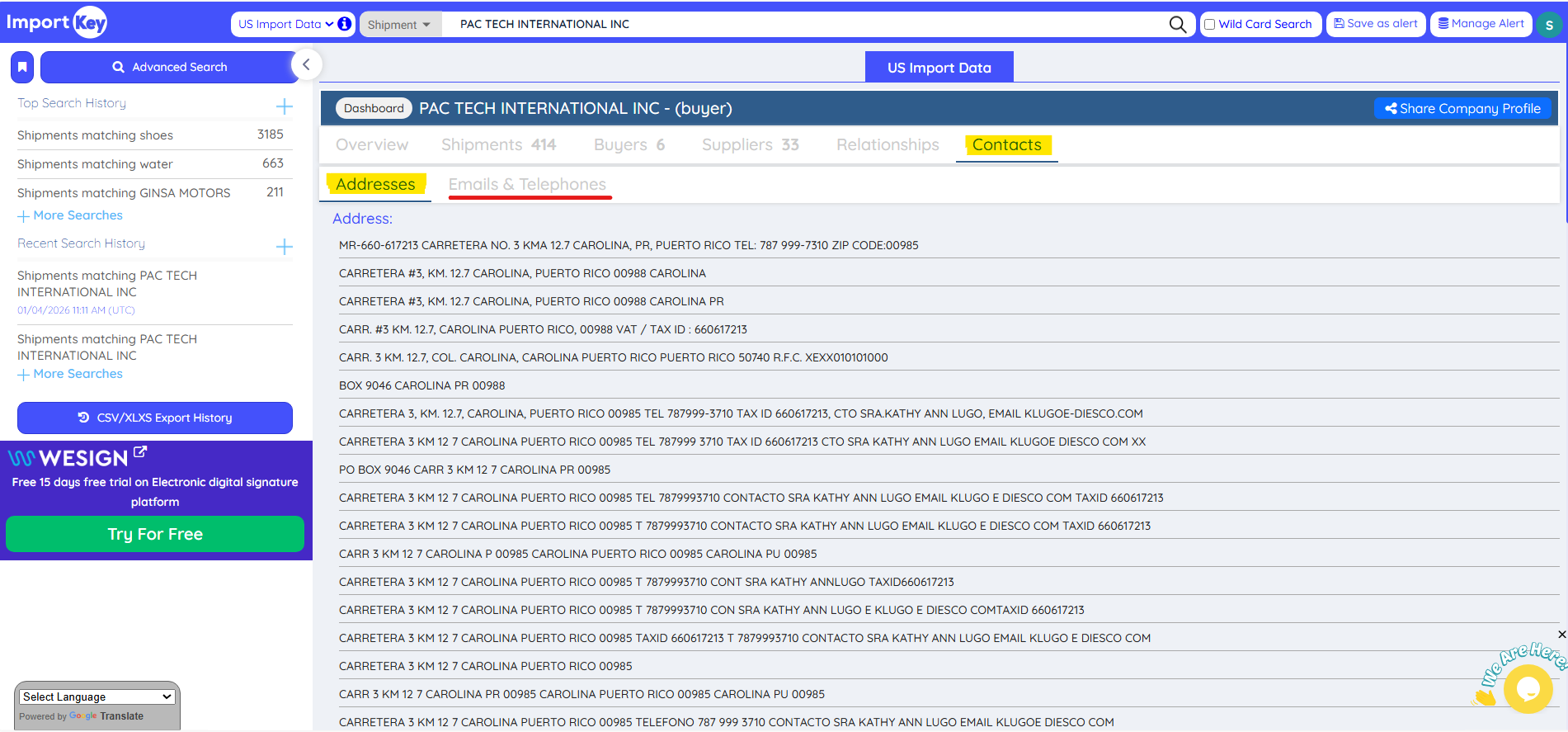Expand Top Search History plus icon
This screenshot has height=732, width=1568.
[x=284, y=106]
